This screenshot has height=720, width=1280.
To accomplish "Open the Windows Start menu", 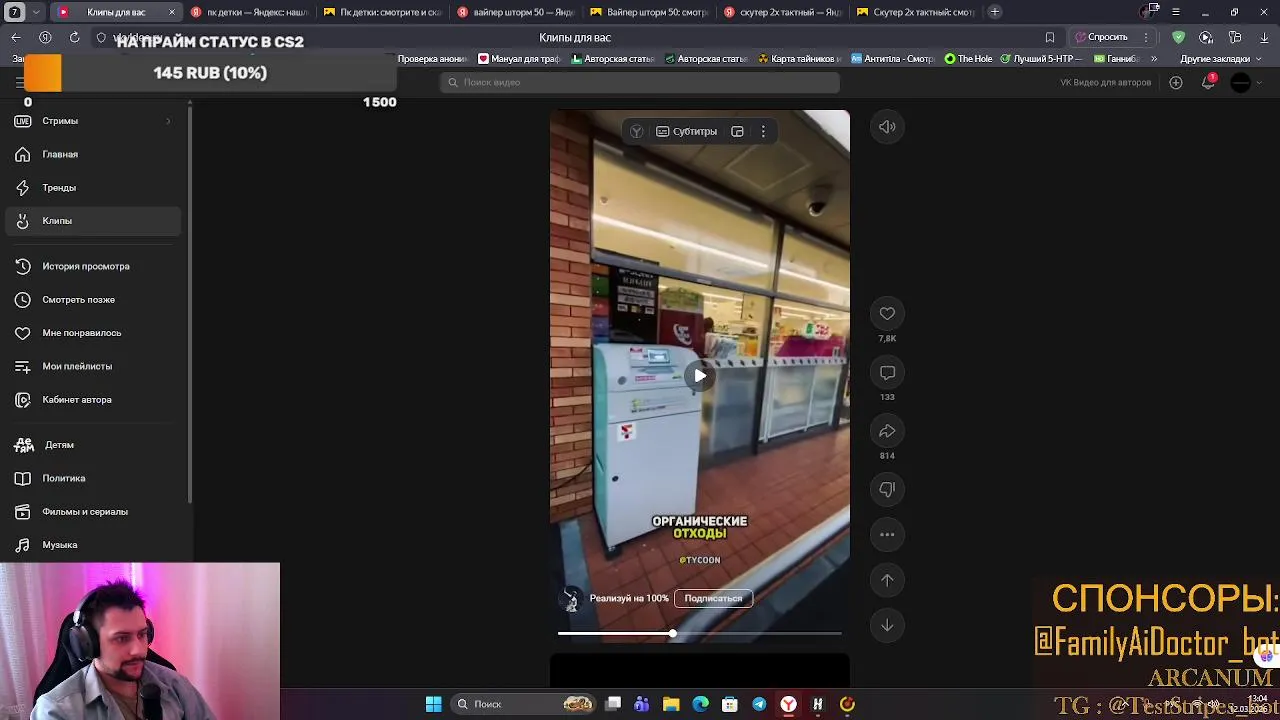I will (x=433, y=704).
